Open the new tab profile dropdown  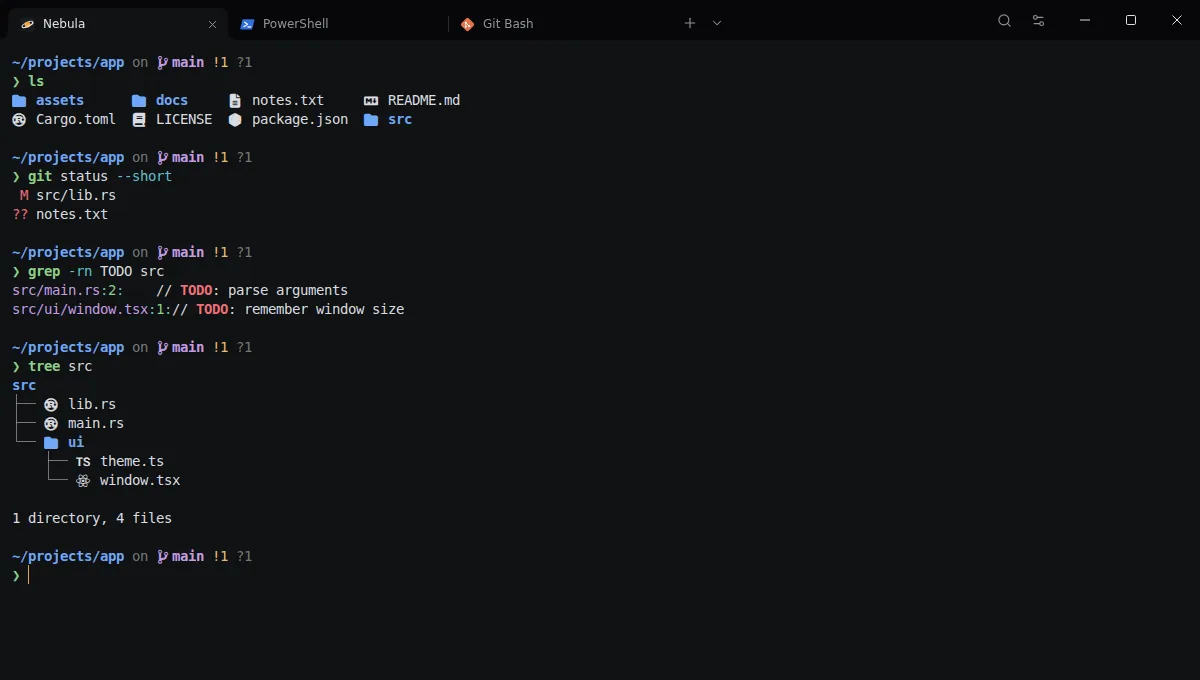click(717, 23)
